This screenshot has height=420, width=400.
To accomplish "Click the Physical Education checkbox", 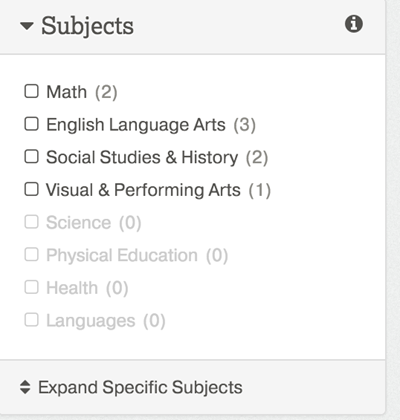I will [x=32, y=254].
